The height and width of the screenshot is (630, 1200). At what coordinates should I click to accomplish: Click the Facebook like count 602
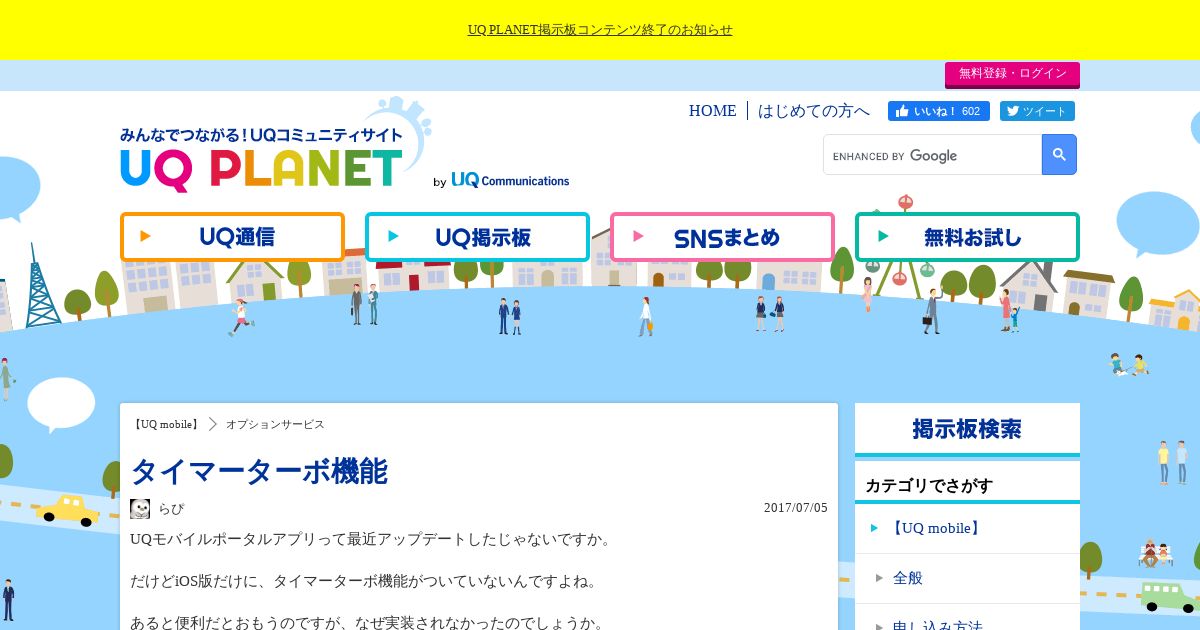[x=971, y=111]
